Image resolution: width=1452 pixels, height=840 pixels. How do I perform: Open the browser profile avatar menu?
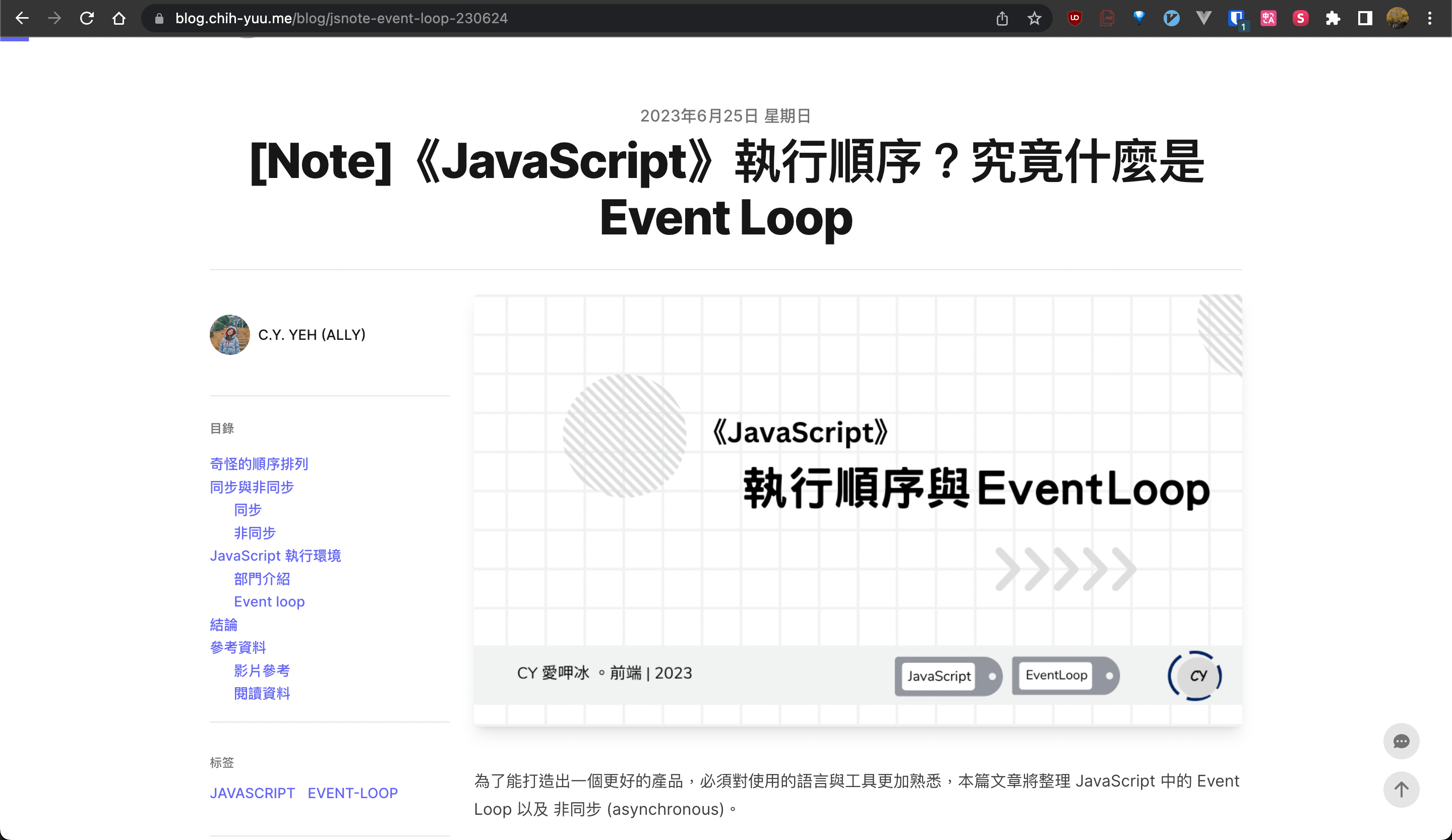coord(1397,18)
